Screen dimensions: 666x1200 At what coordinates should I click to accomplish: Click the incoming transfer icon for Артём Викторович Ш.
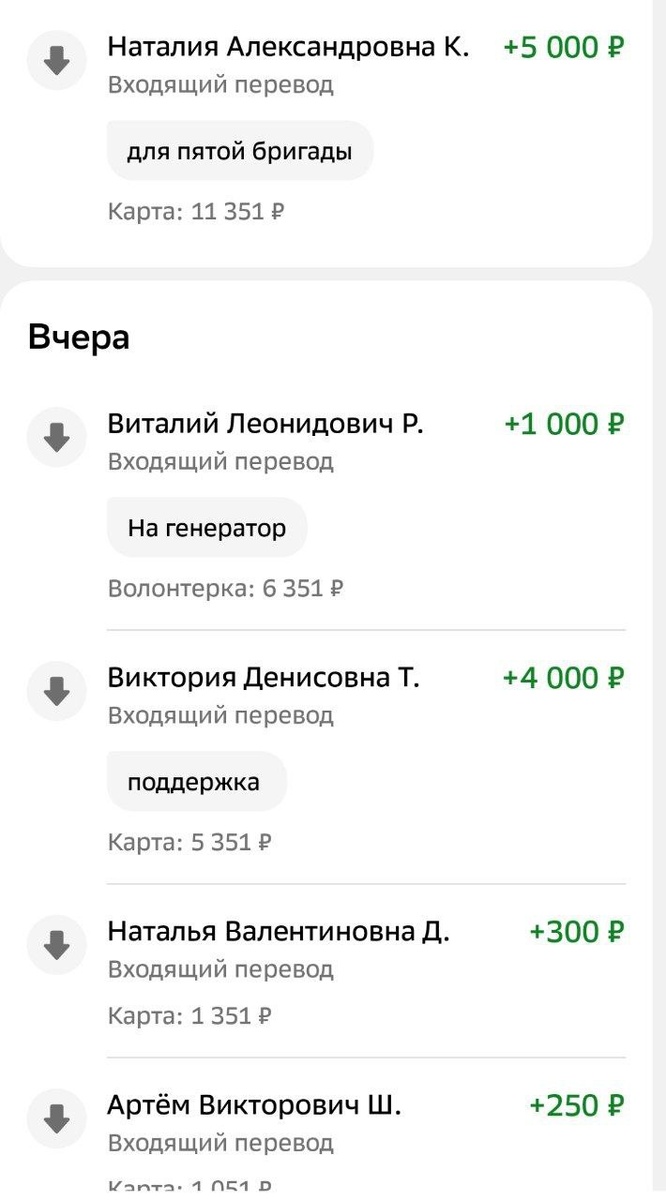point(56,1119)
